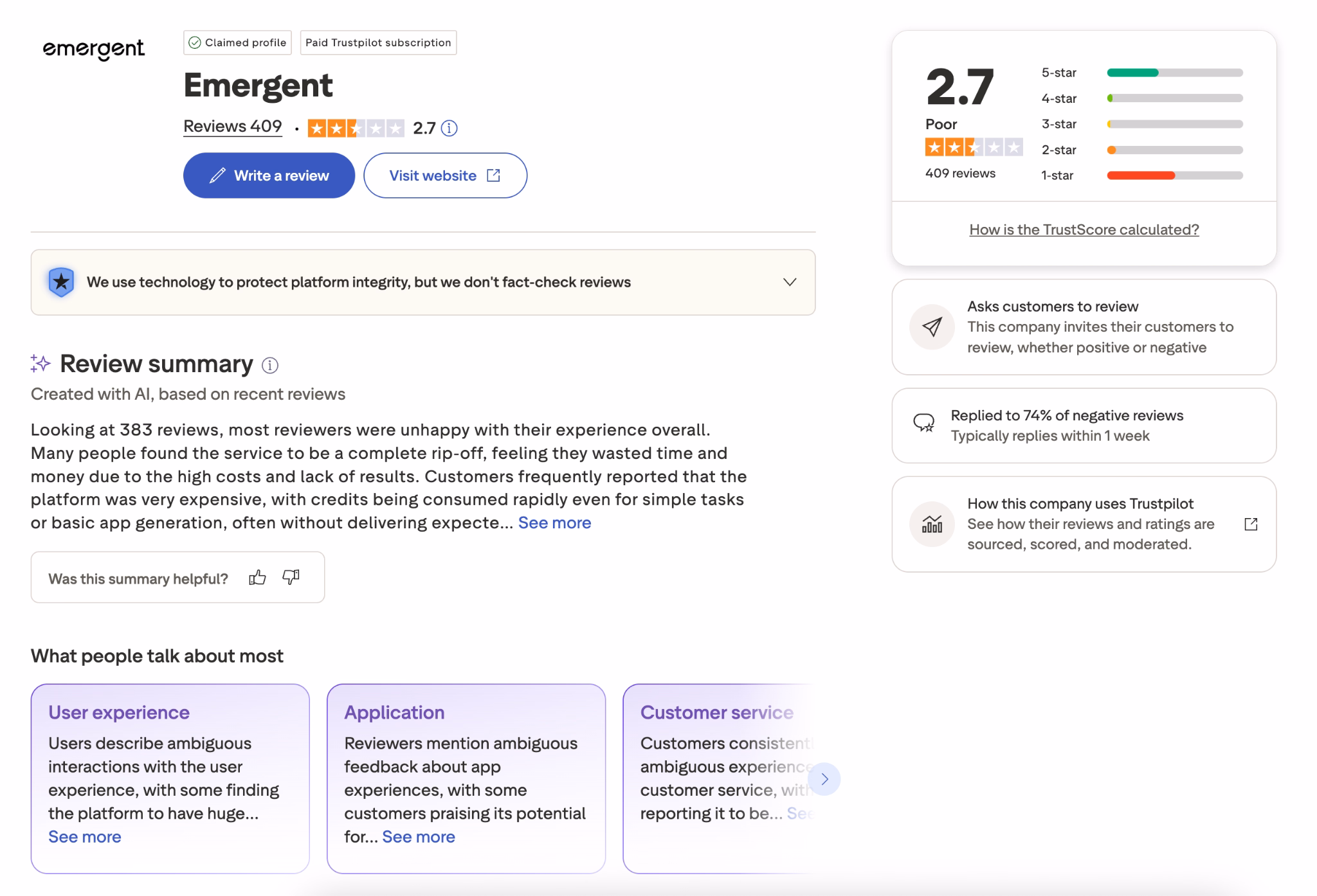The image size is (1317, 896).
Task: Open See more in Application card
Action: (x=419, y=836)
